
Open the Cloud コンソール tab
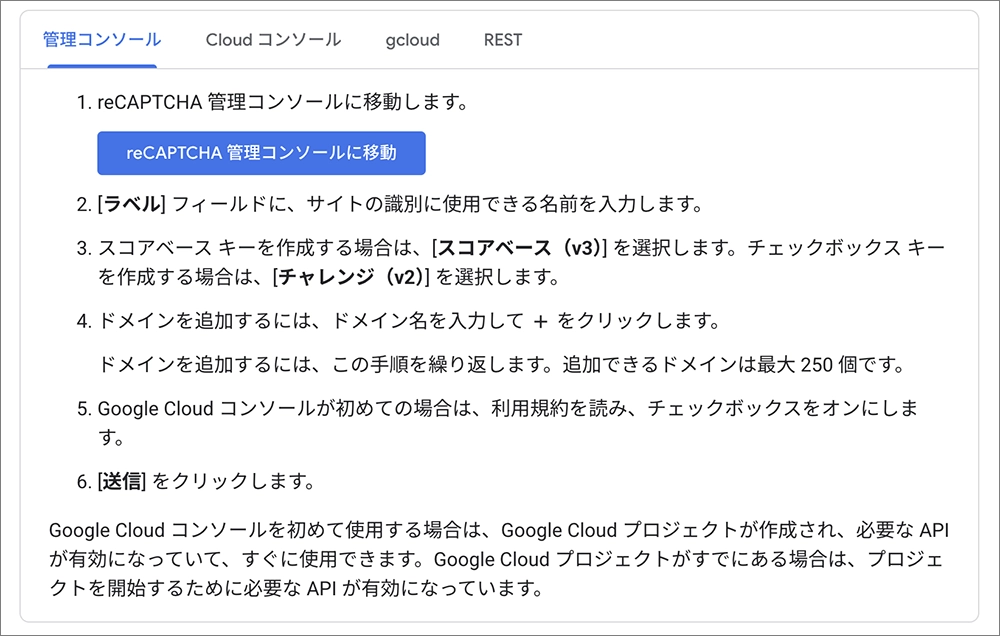coord(273,41)
